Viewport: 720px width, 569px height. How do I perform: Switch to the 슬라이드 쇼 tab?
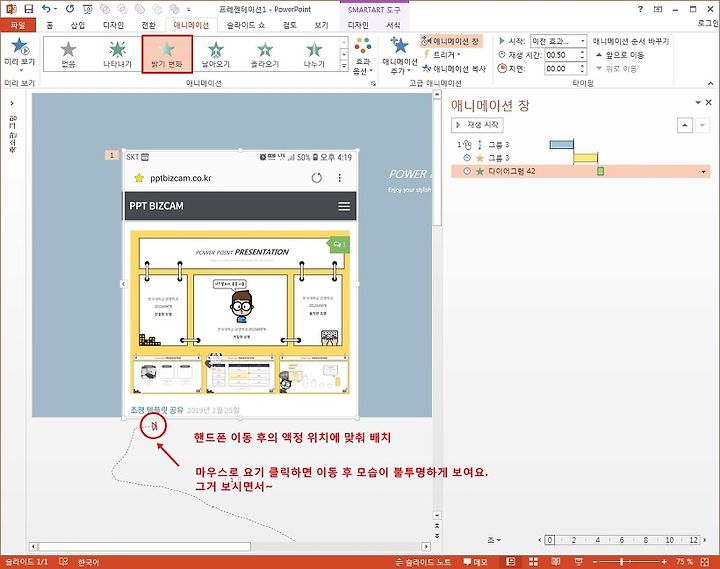coord(246,25)
